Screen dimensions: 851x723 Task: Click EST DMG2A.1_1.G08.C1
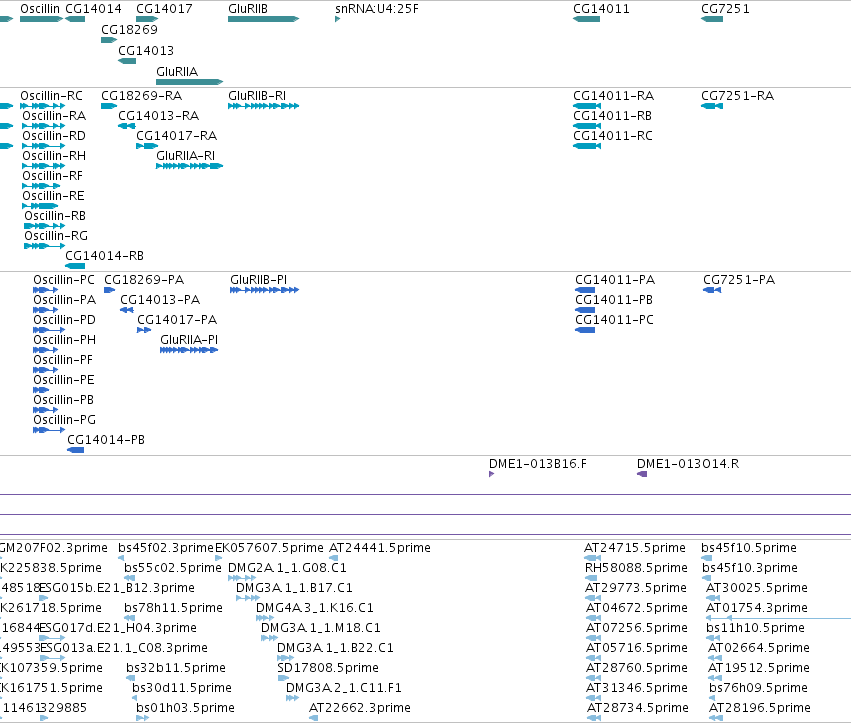tap(287, 568)
